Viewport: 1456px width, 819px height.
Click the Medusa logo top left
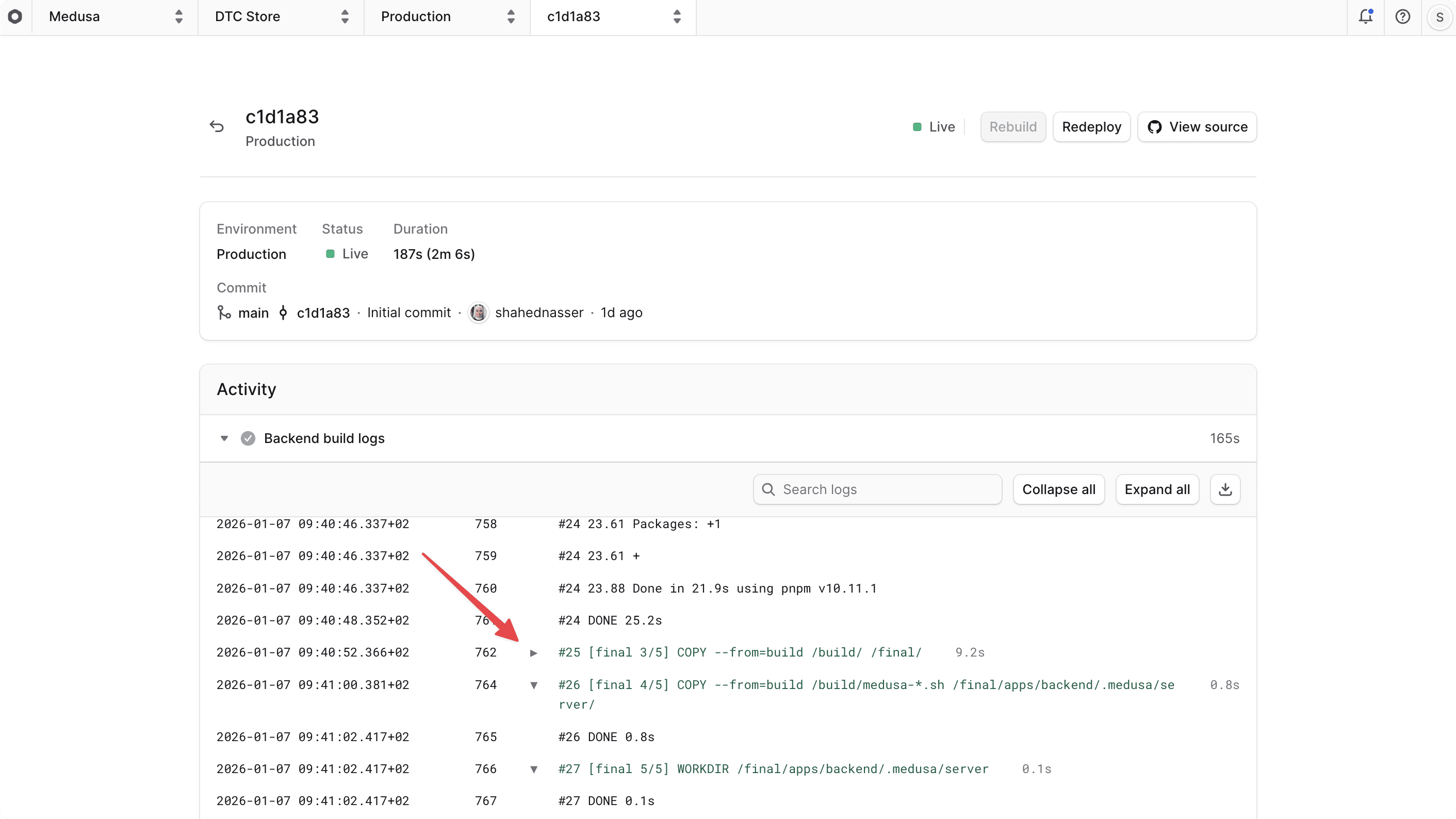click(x=15, y=17)
